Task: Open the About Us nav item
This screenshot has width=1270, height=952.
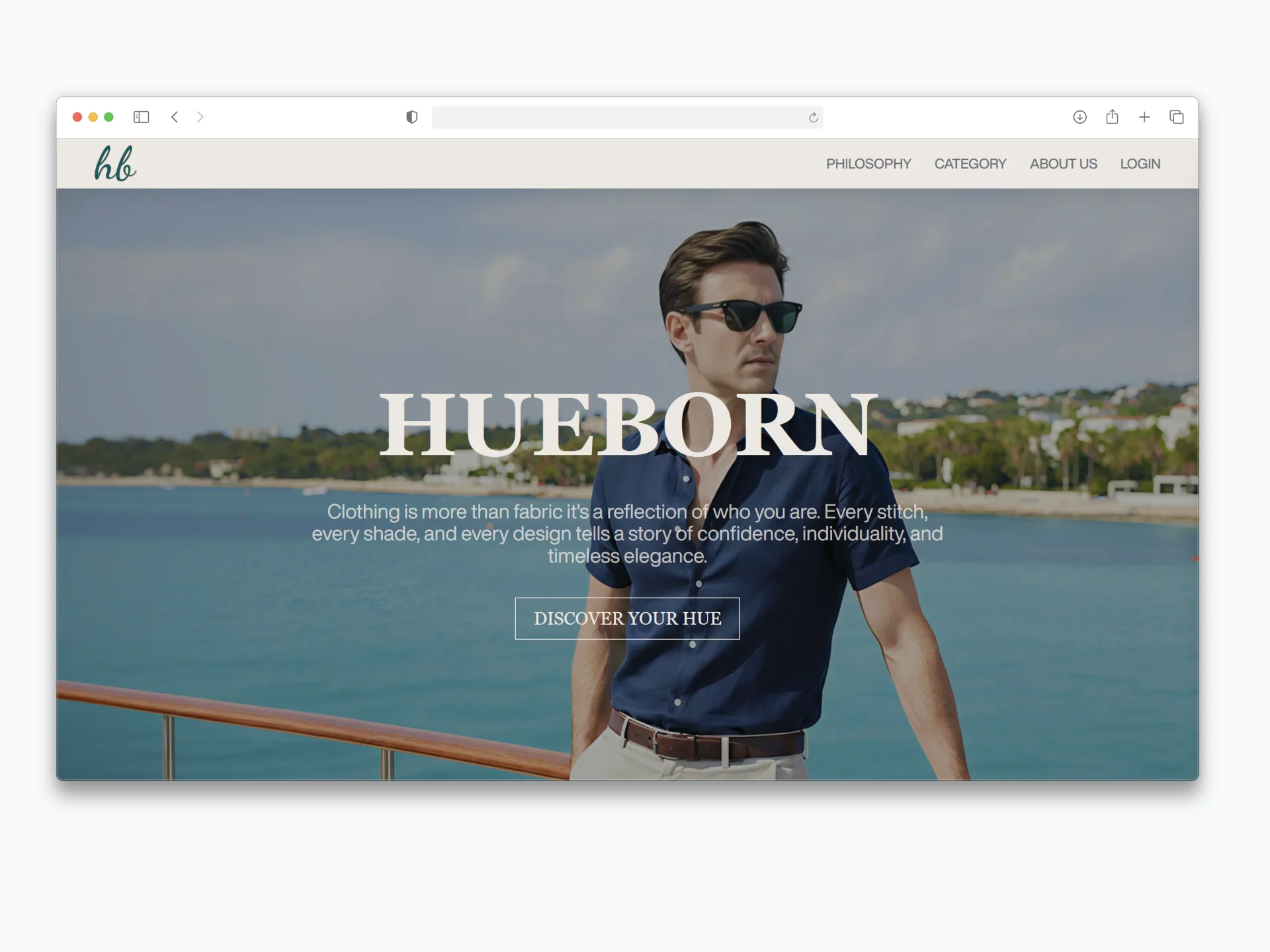Action: click(1063, 164)
